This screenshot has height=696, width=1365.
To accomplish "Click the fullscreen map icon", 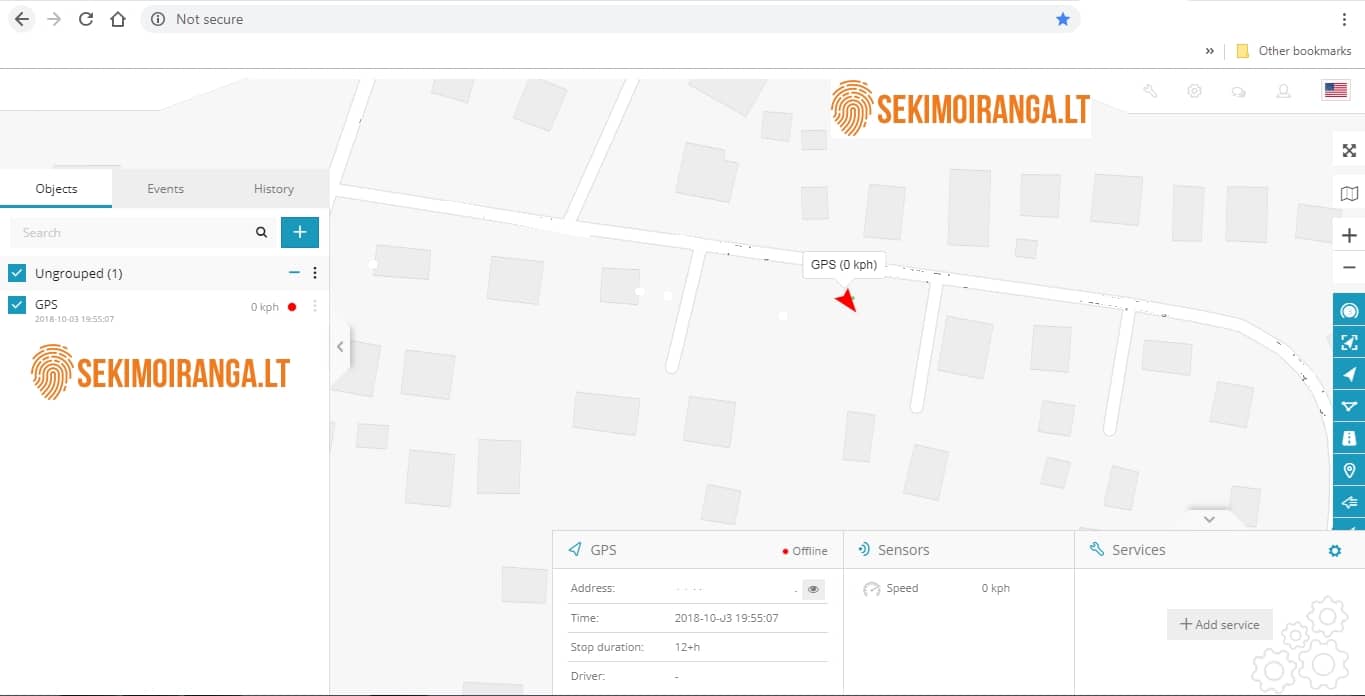I will 1349,151.
